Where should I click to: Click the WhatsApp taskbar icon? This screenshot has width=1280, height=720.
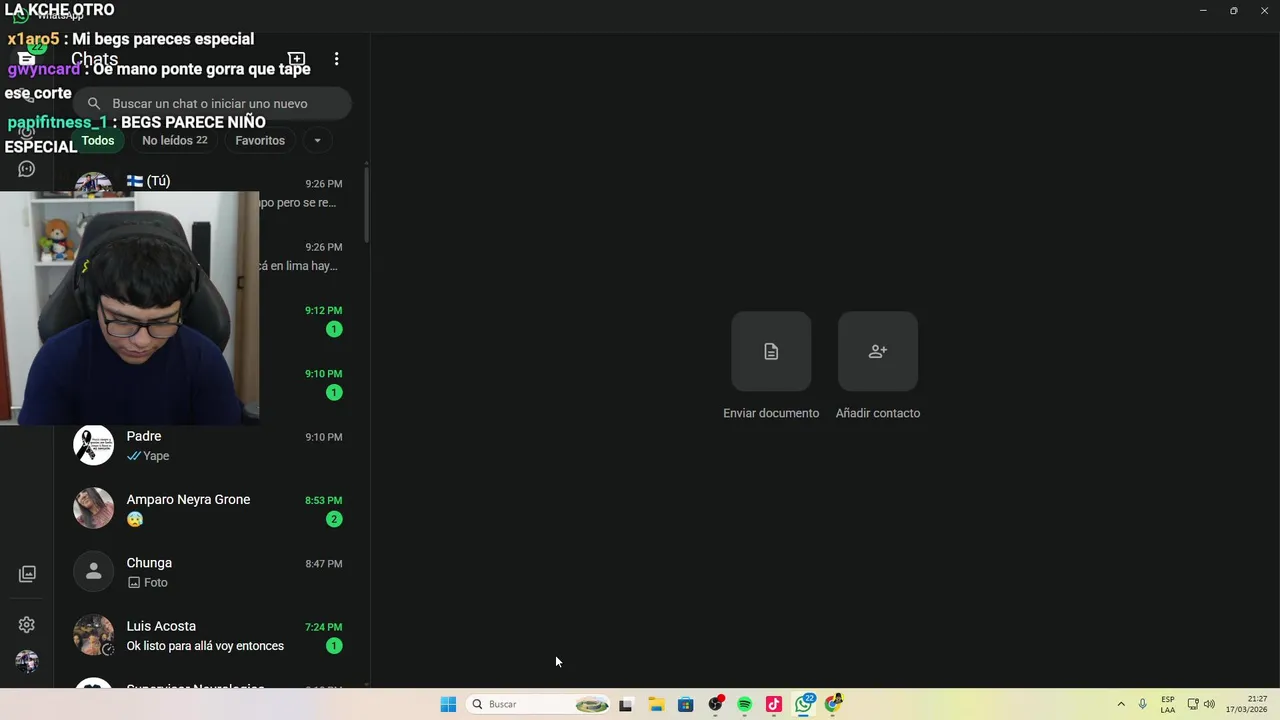point(803,704)
